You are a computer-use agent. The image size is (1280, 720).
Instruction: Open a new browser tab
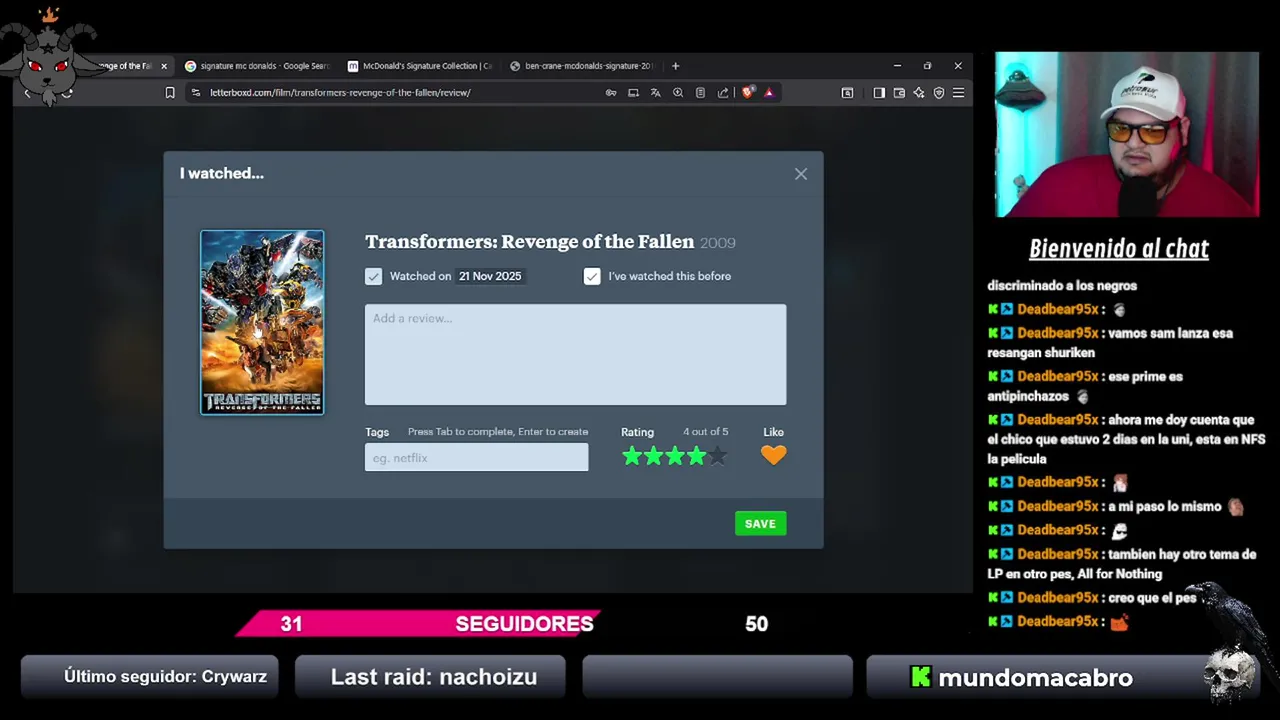[x=675, y=66]
